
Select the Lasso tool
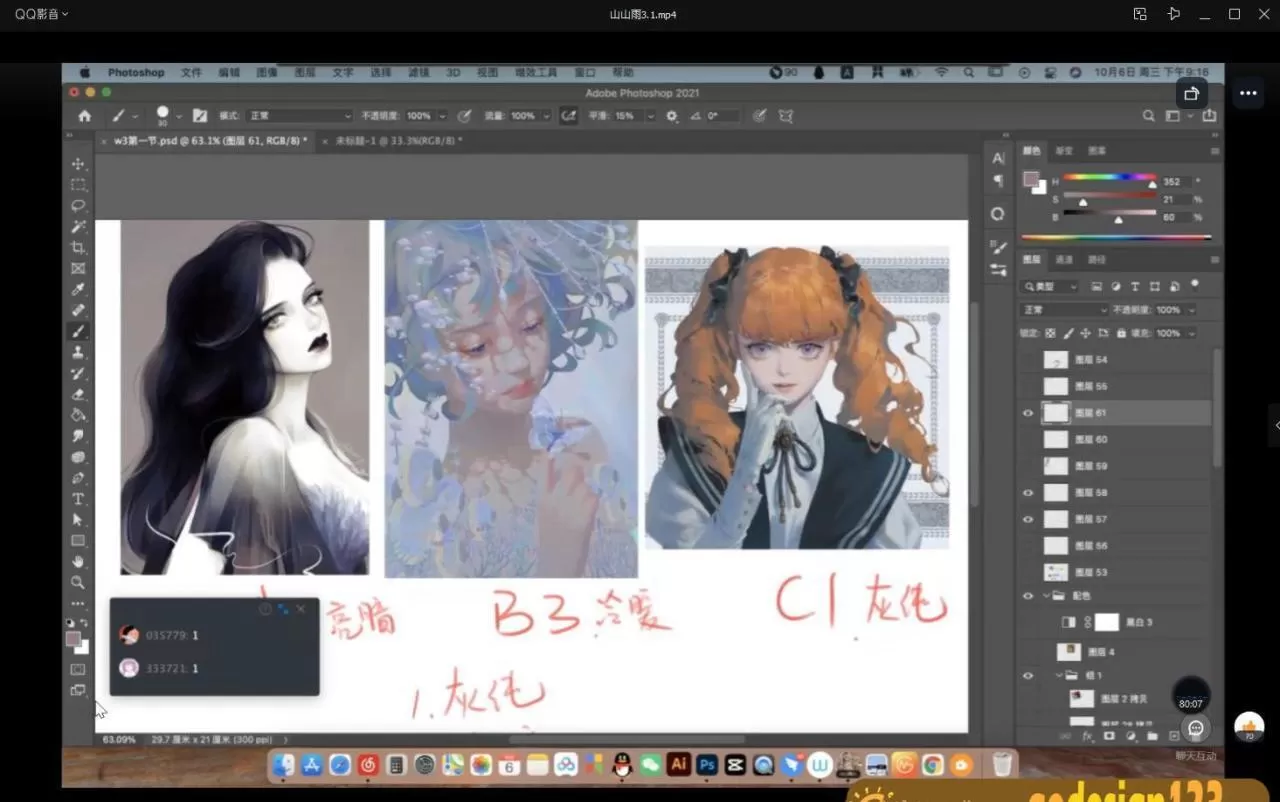click(78, 206)
